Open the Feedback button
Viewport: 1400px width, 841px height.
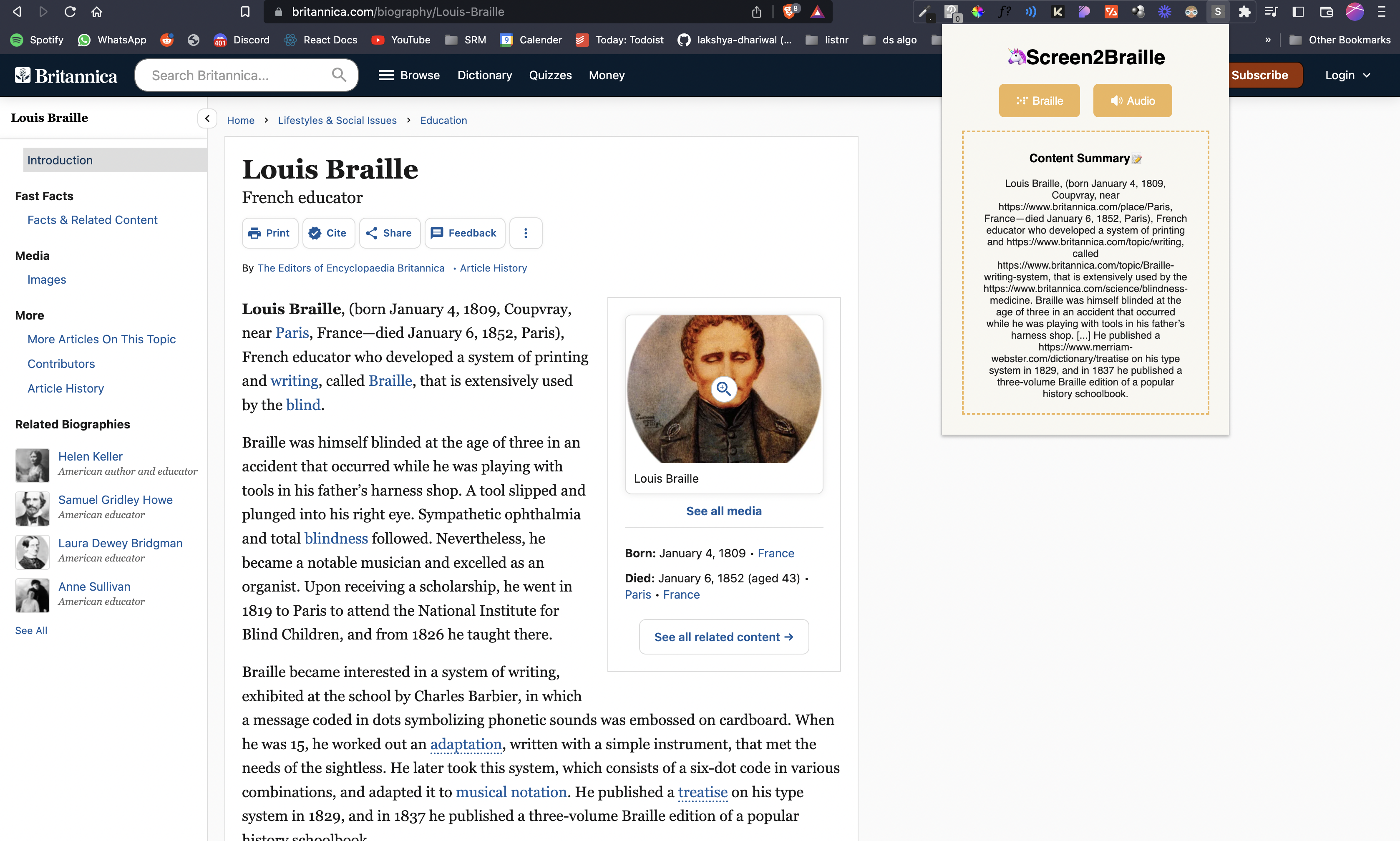[x=464, y=233]
